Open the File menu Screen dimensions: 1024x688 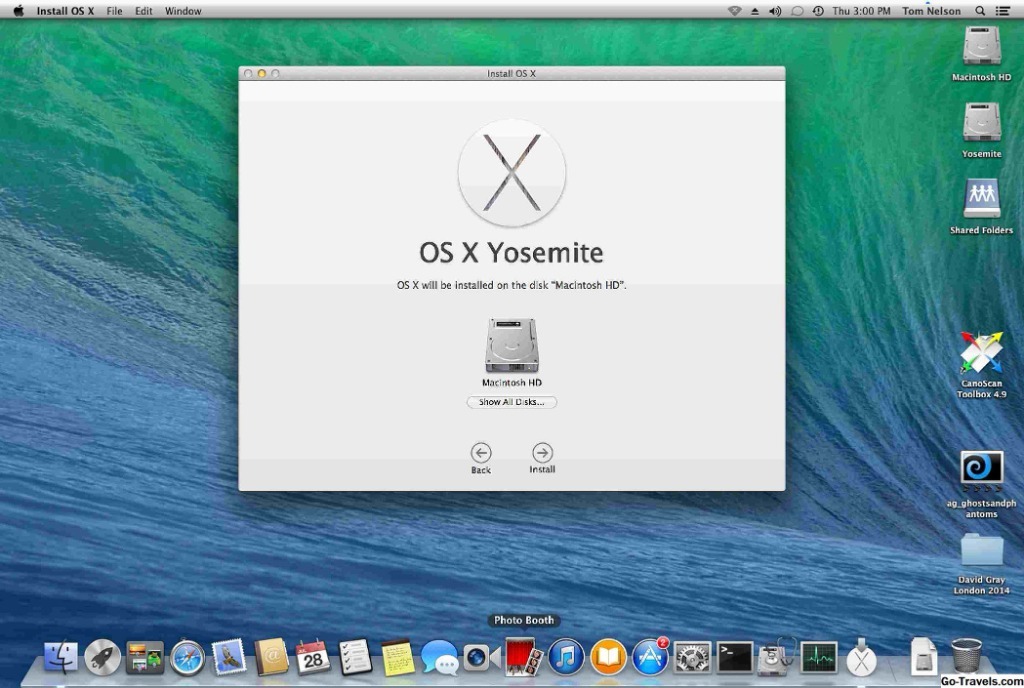(114, 11)
